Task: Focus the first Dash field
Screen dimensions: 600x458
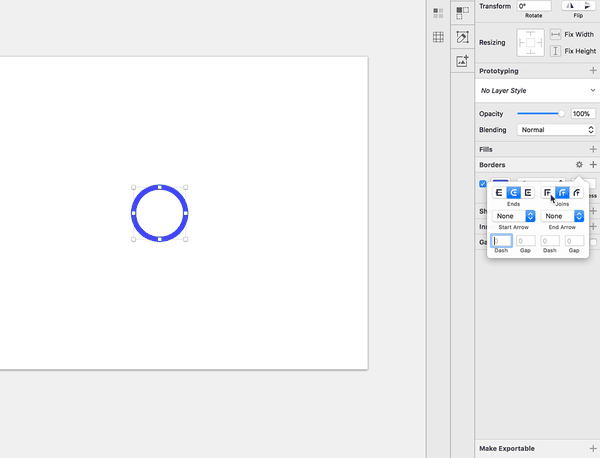Action: point(501,241)
